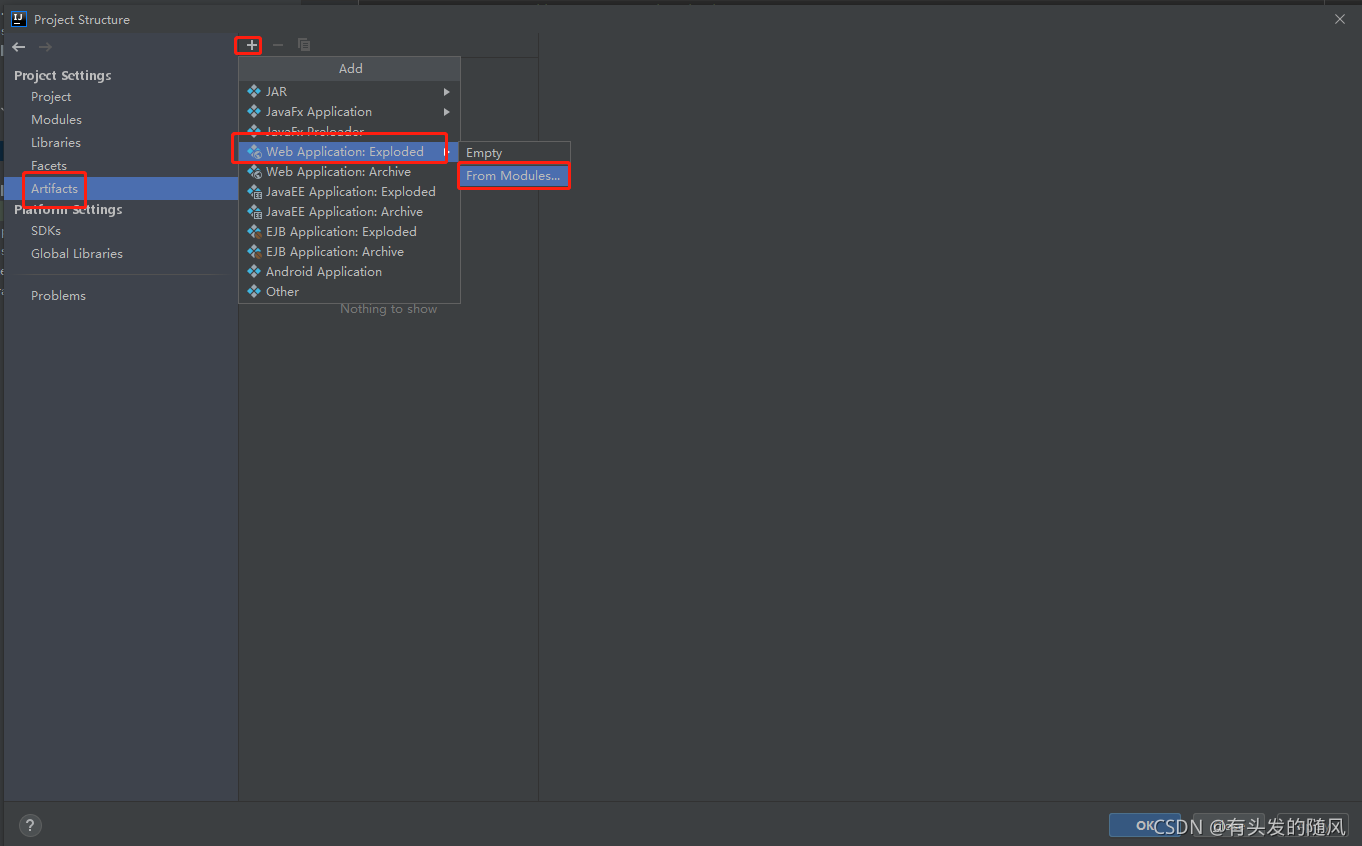Image resolution: width=1362 pixels, height=846 pixels.
Task: Click the OK button
Action: (1145, 826)
